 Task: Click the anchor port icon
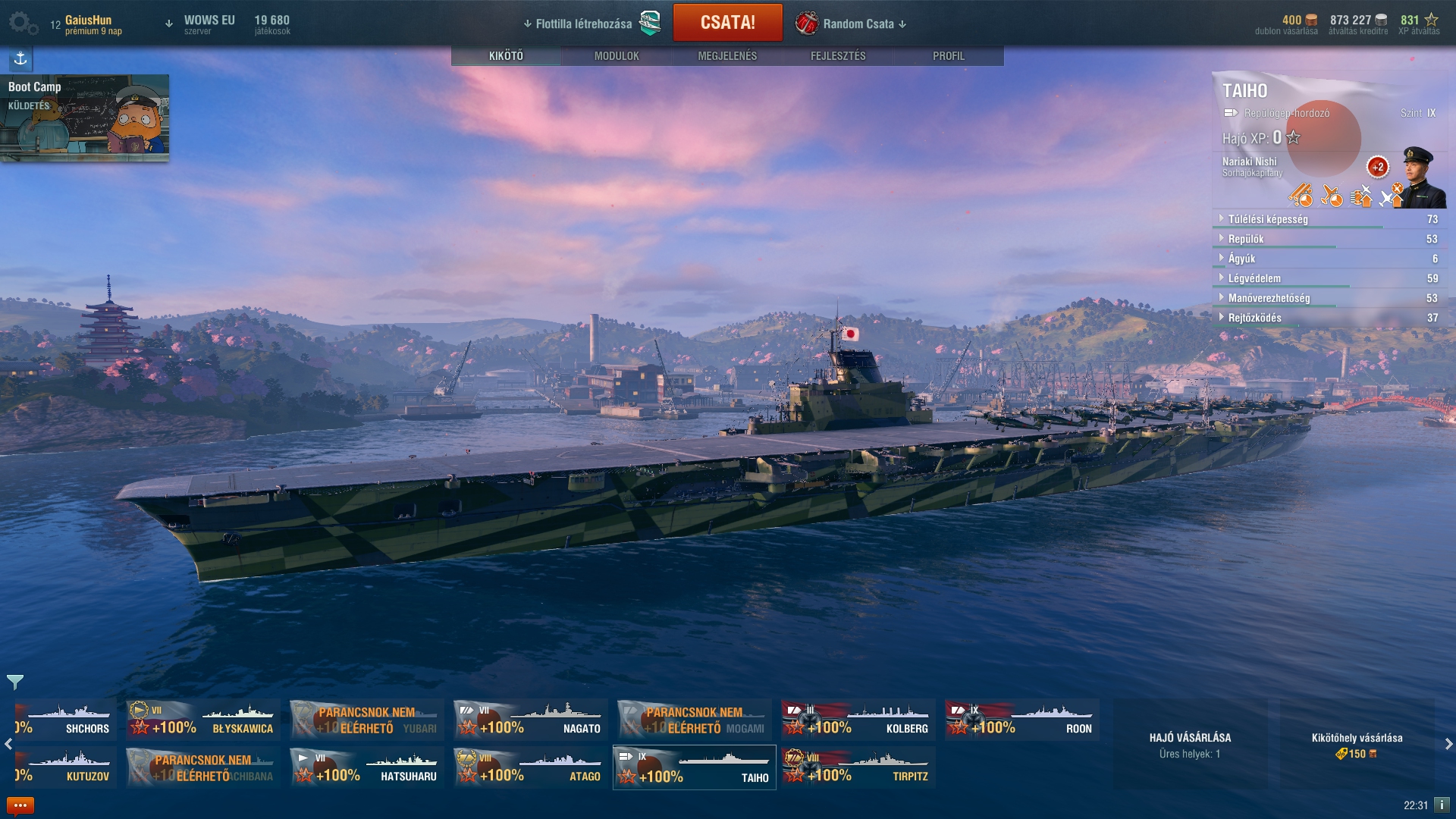[20, 58]
